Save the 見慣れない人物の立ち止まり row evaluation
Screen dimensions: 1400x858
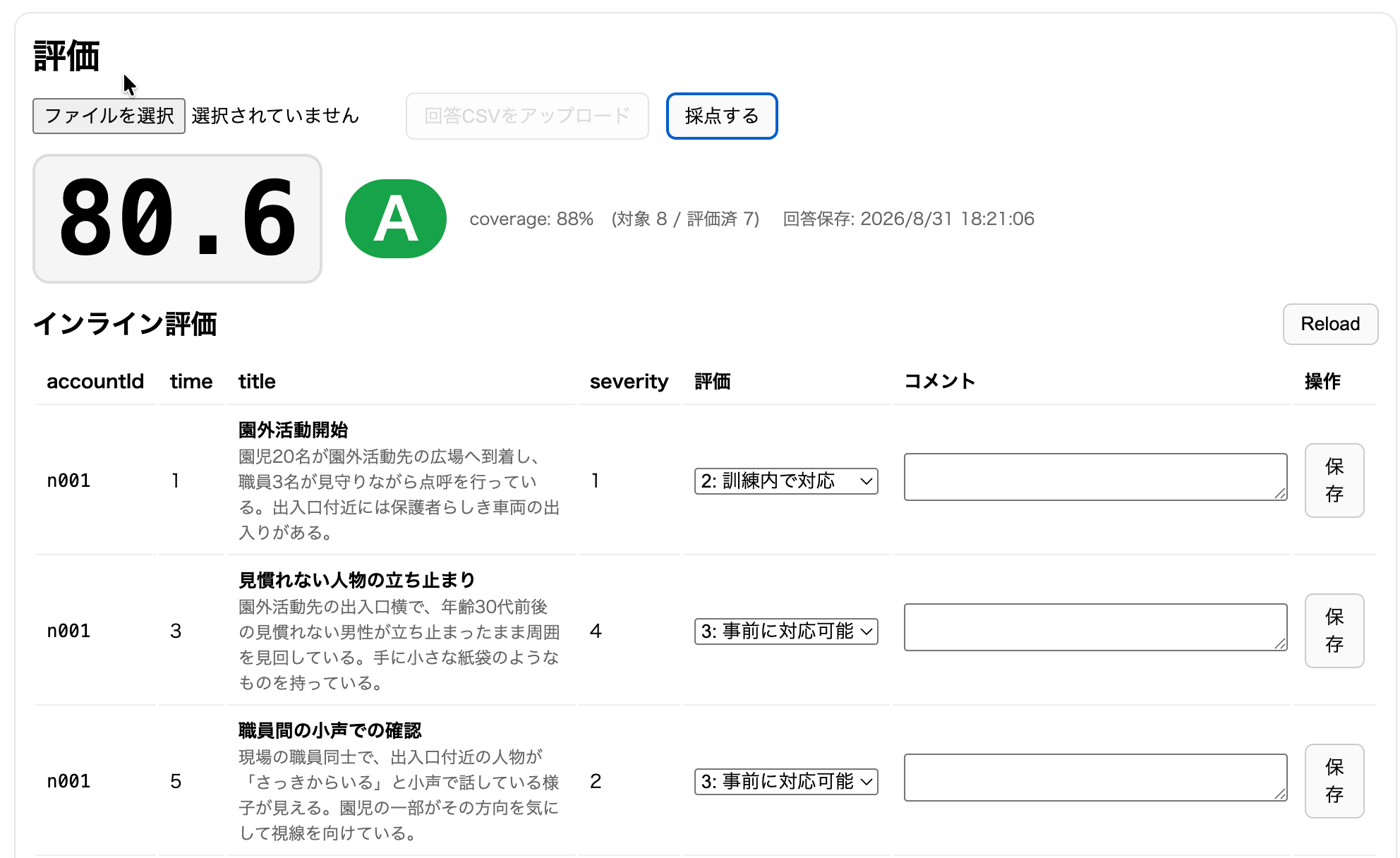1334,631
